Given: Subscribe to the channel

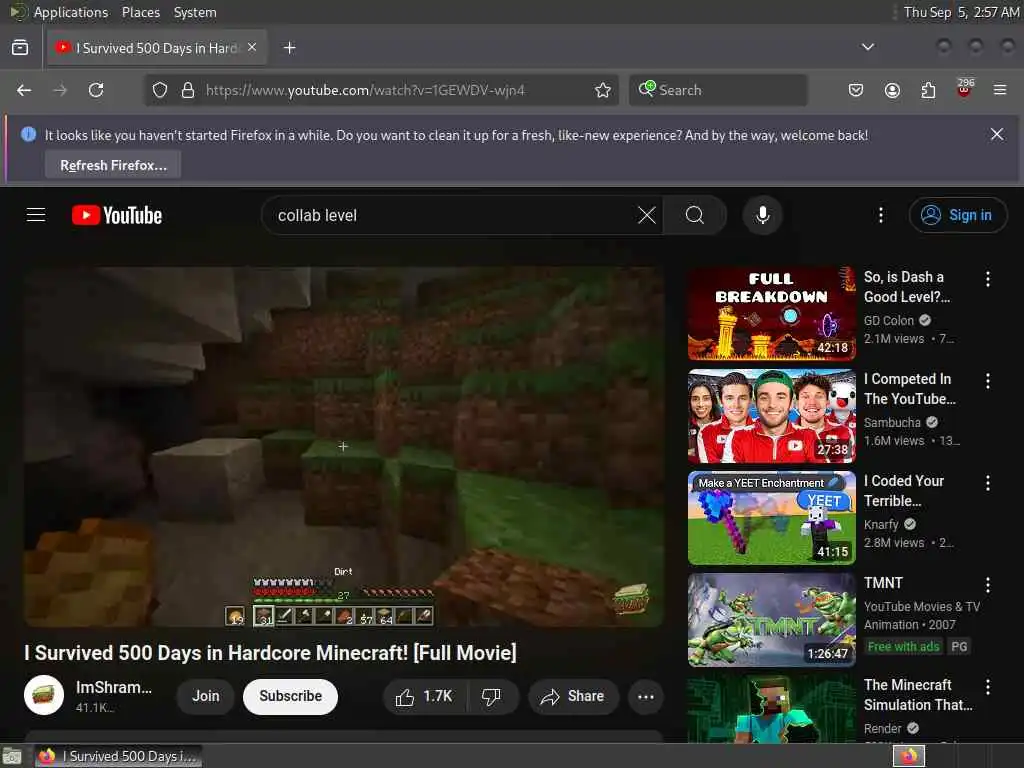Looking at the screenshot, I should pos(290,696).
